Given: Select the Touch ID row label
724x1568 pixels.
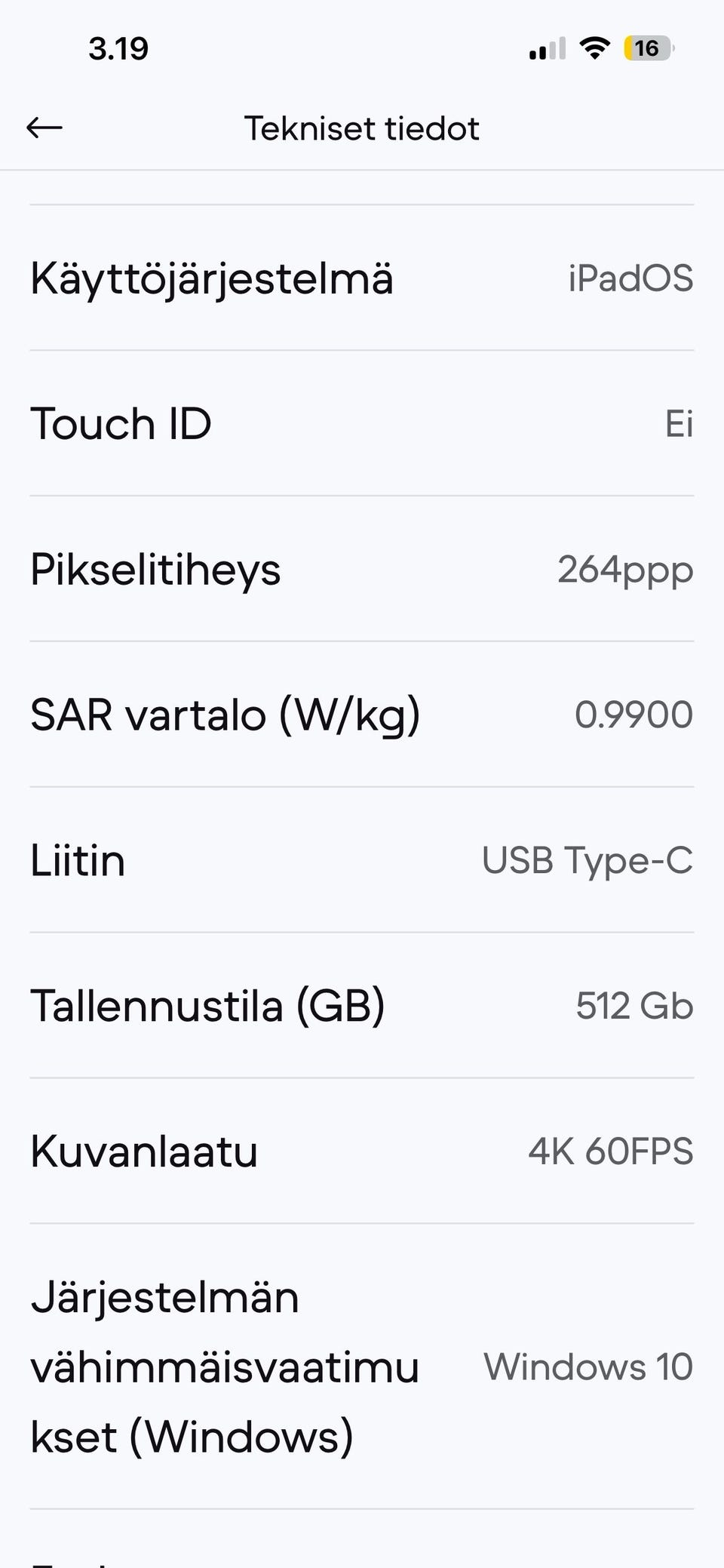Looking at the screenshot, I should click(x=121, y=423).
